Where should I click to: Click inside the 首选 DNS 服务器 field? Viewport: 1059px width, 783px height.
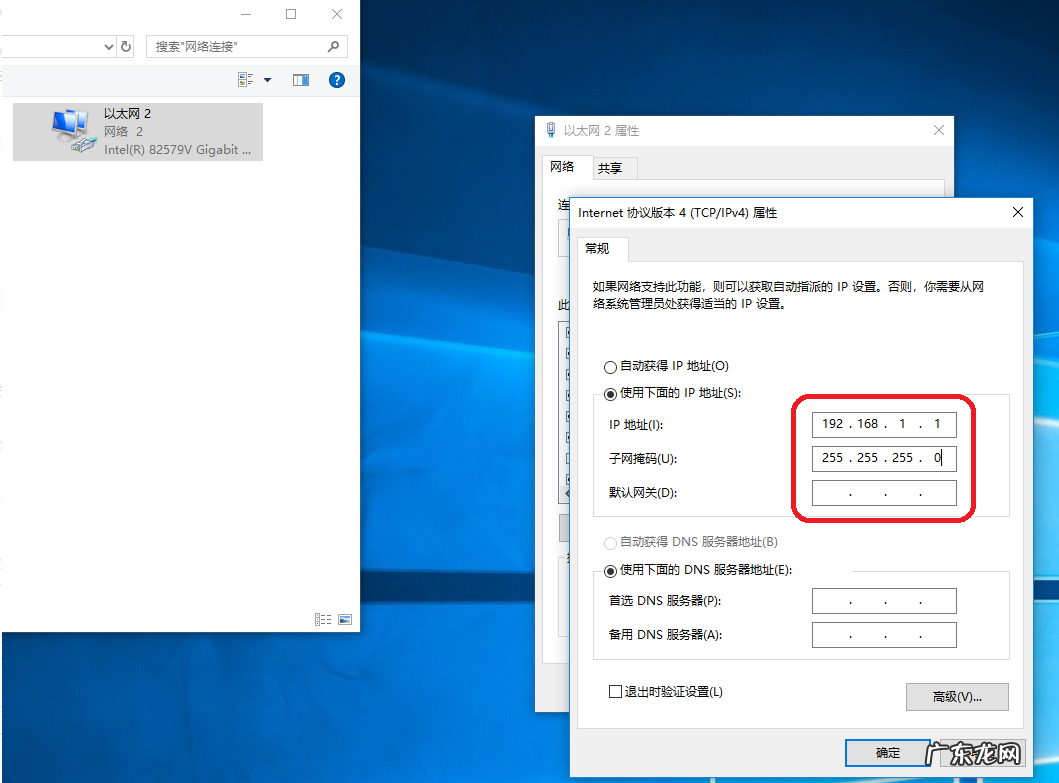(x=884, y=600)
